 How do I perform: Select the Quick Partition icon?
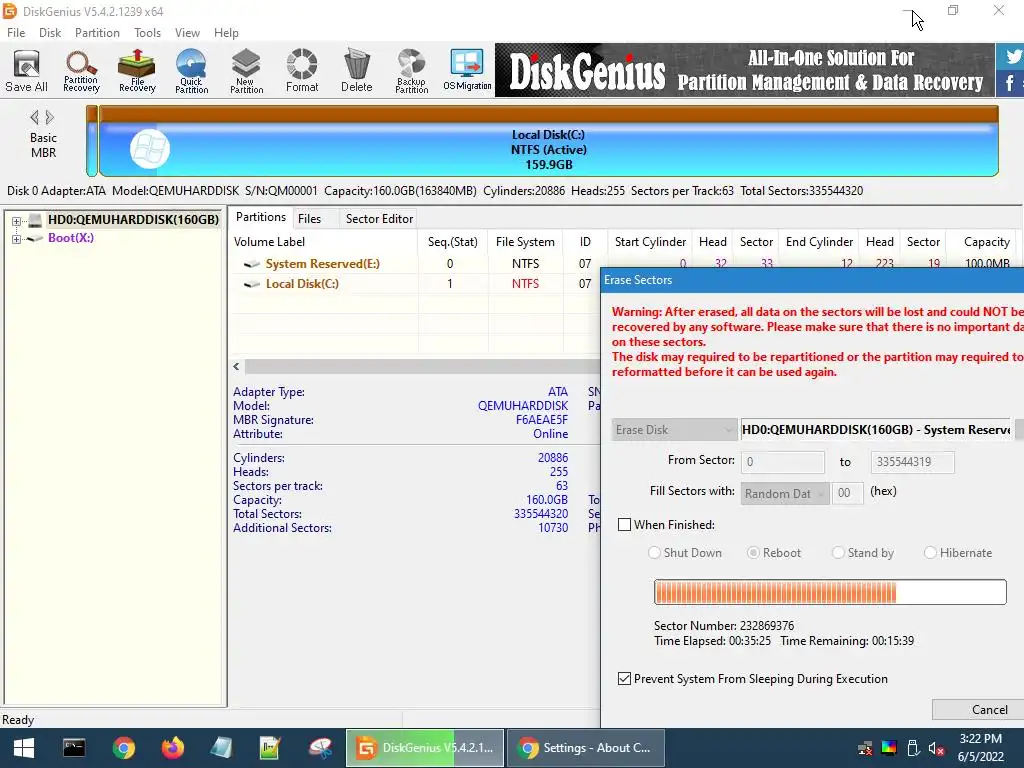tap(191, 71)
